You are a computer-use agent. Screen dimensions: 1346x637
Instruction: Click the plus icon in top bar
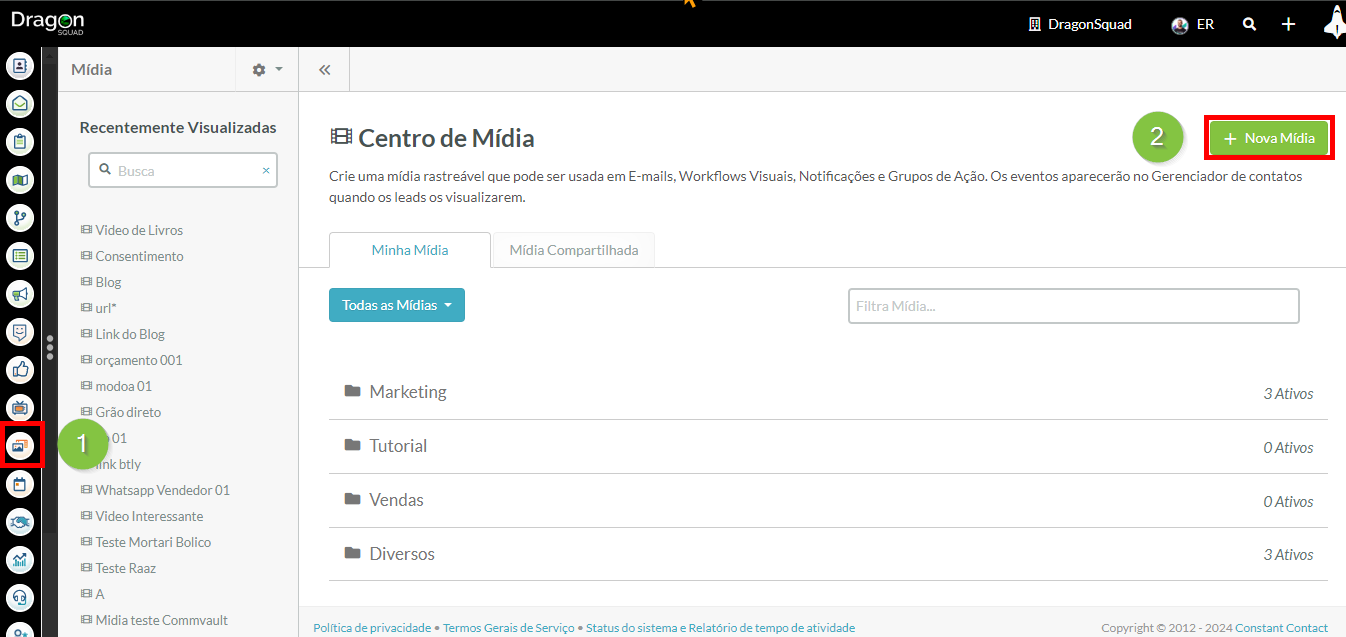coord(1288,24)
